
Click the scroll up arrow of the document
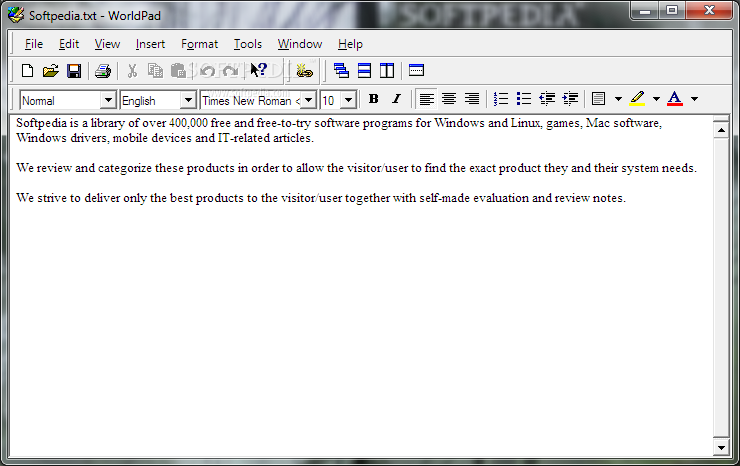pos(721,130)
